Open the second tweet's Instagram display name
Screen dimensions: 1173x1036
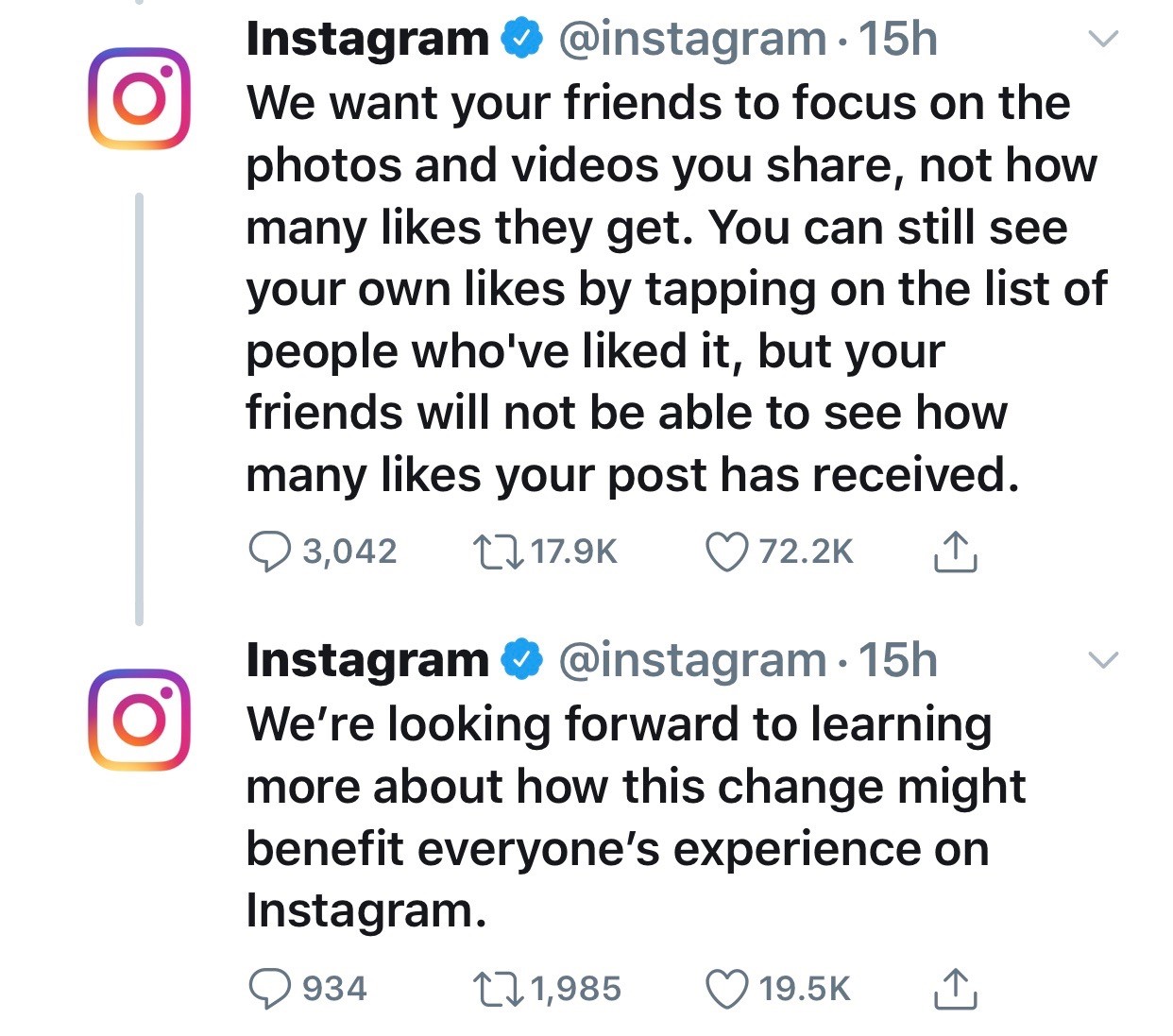point(366,659)
